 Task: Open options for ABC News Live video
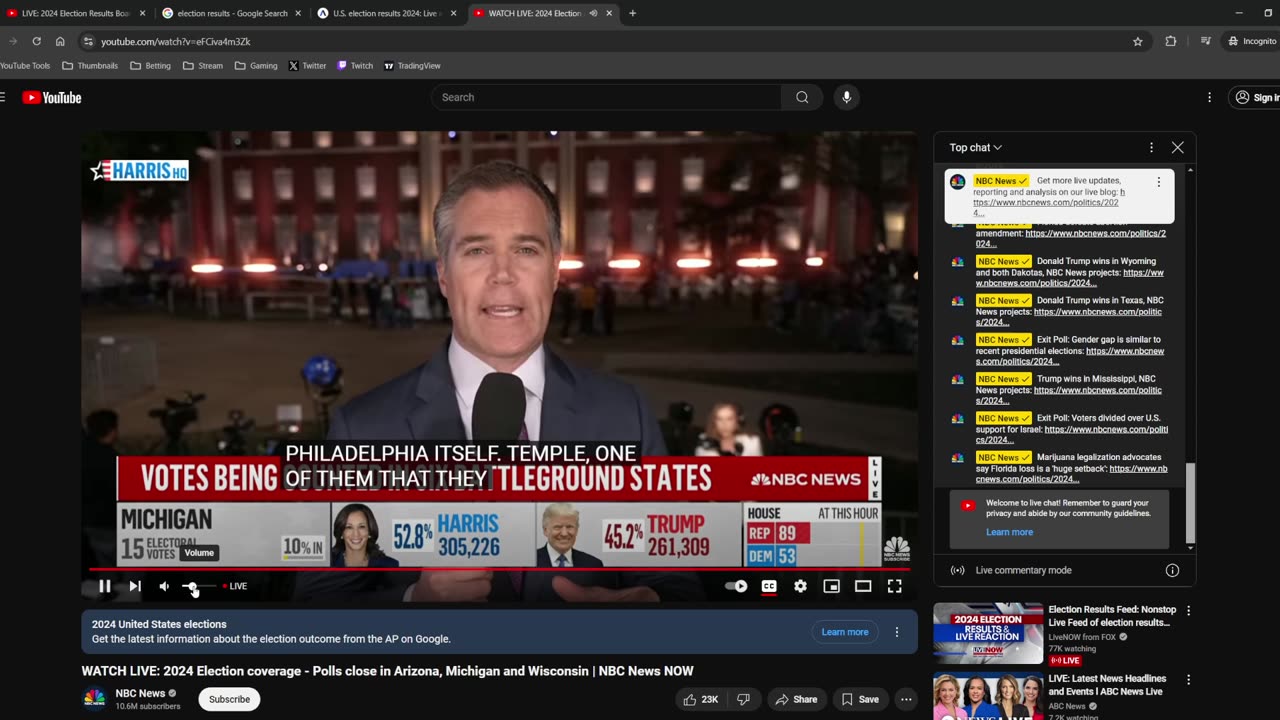[1188, 679]
